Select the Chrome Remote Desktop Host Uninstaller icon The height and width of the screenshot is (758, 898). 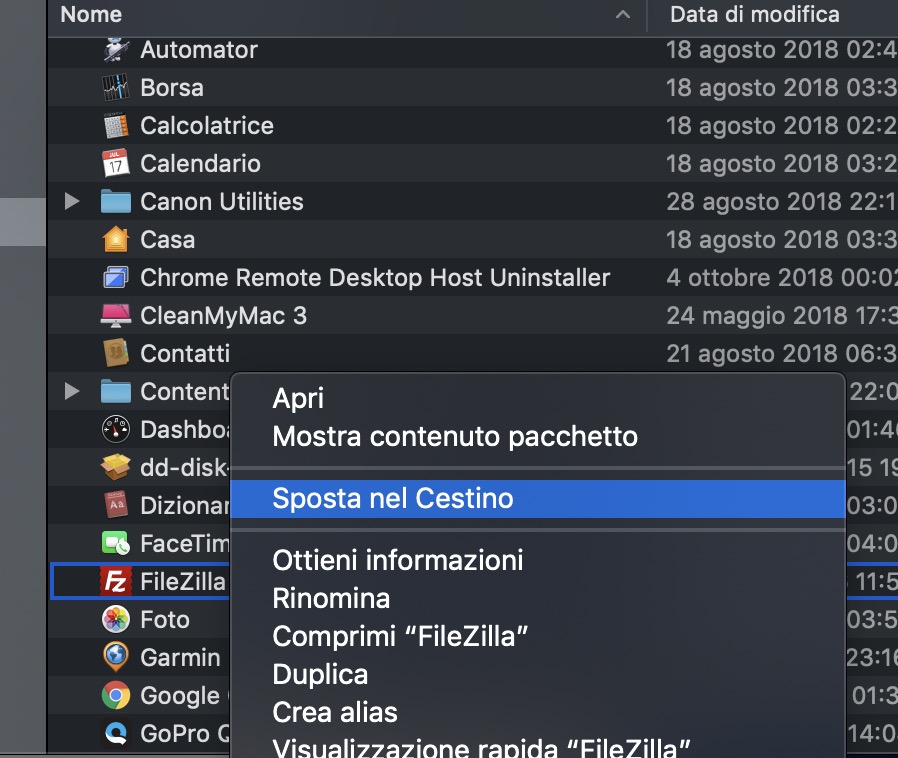[116, 278]
